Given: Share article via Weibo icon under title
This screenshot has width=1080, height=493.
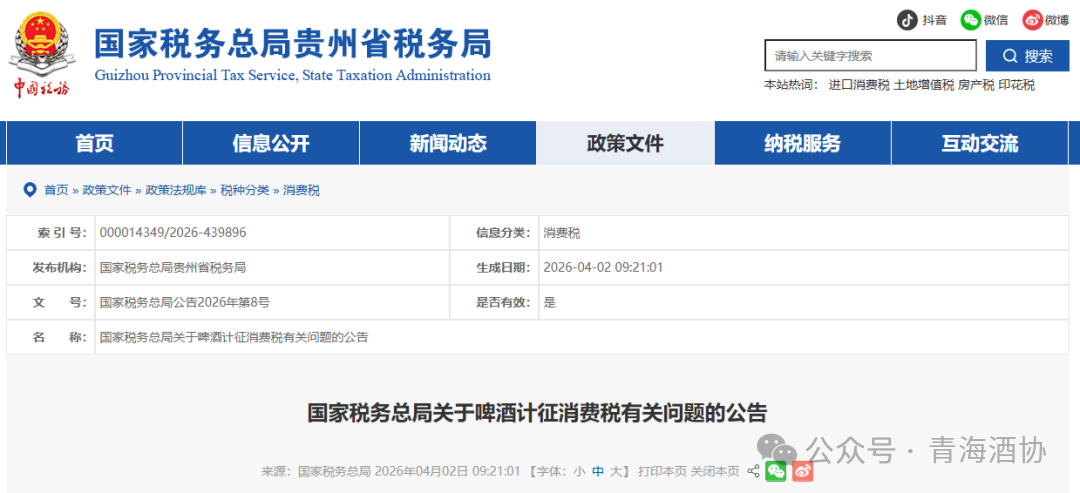Looking at the screenshot, I should point(802,471).
